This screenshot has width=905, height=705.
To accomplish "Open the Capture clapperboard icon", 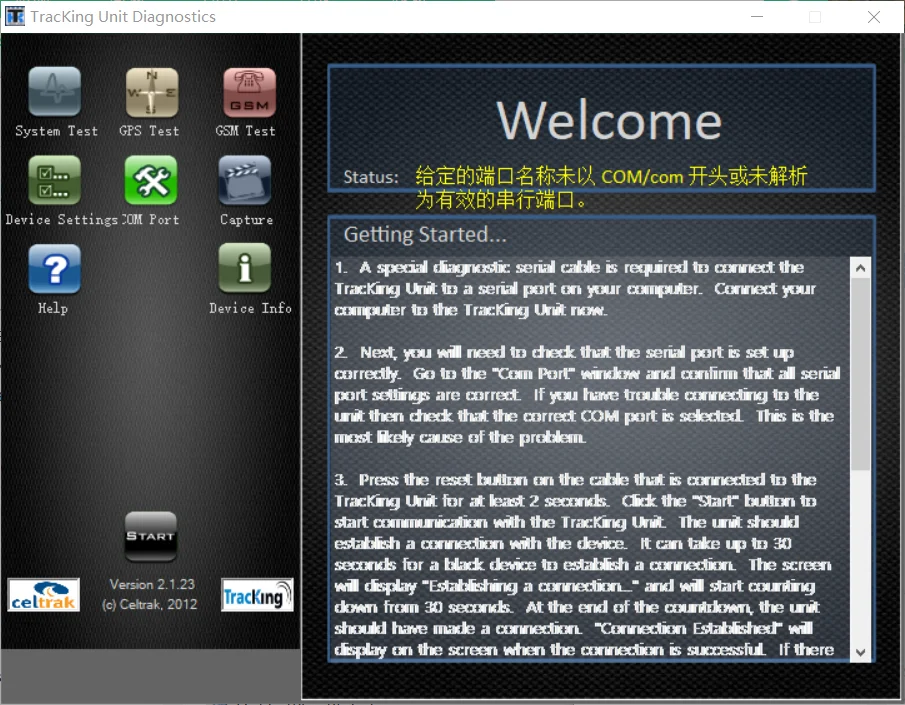I will [245, 180].
